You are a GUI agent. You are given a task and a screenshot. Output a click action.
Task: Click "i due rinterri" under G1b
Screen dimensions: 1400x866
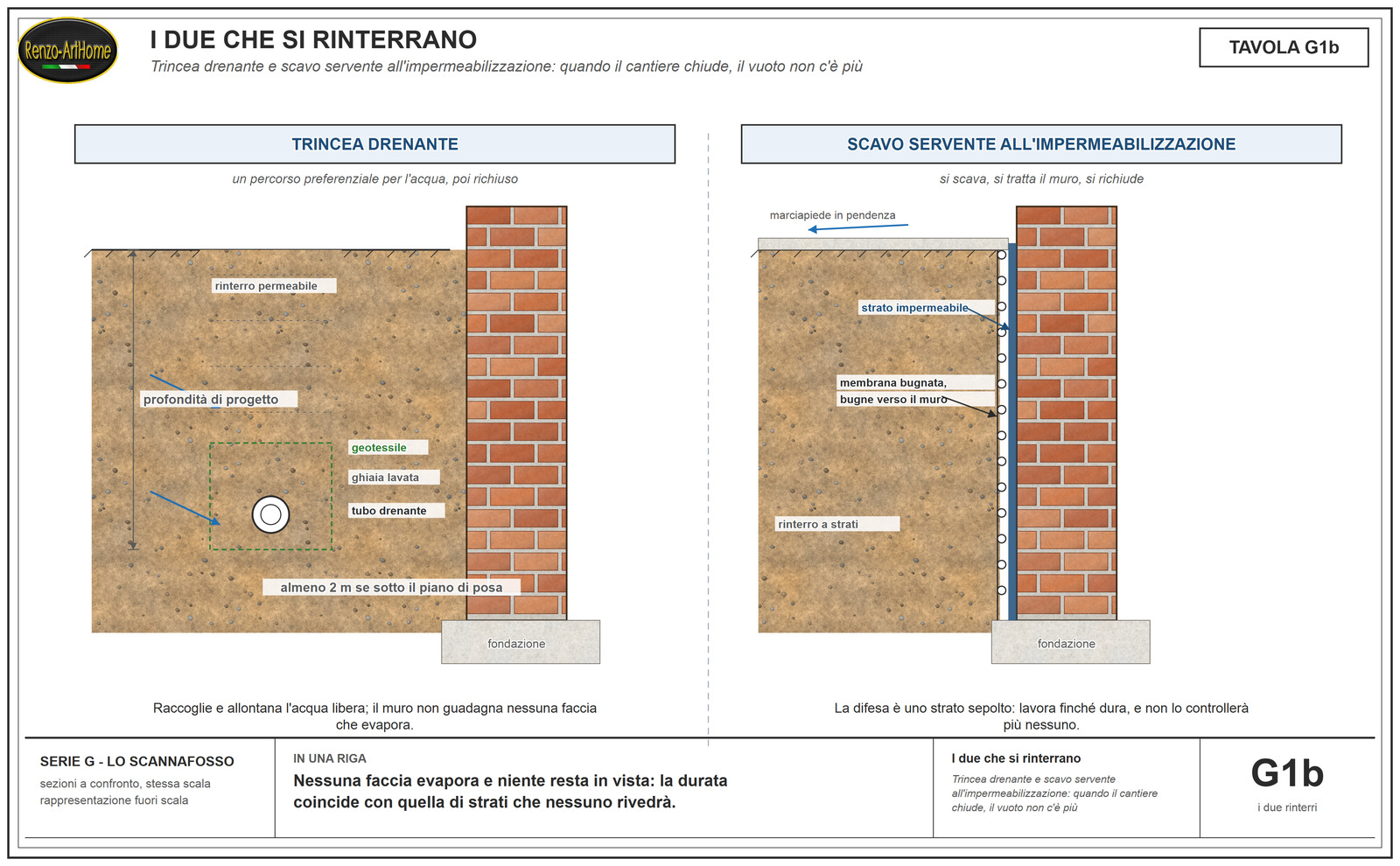point(1287,807)
